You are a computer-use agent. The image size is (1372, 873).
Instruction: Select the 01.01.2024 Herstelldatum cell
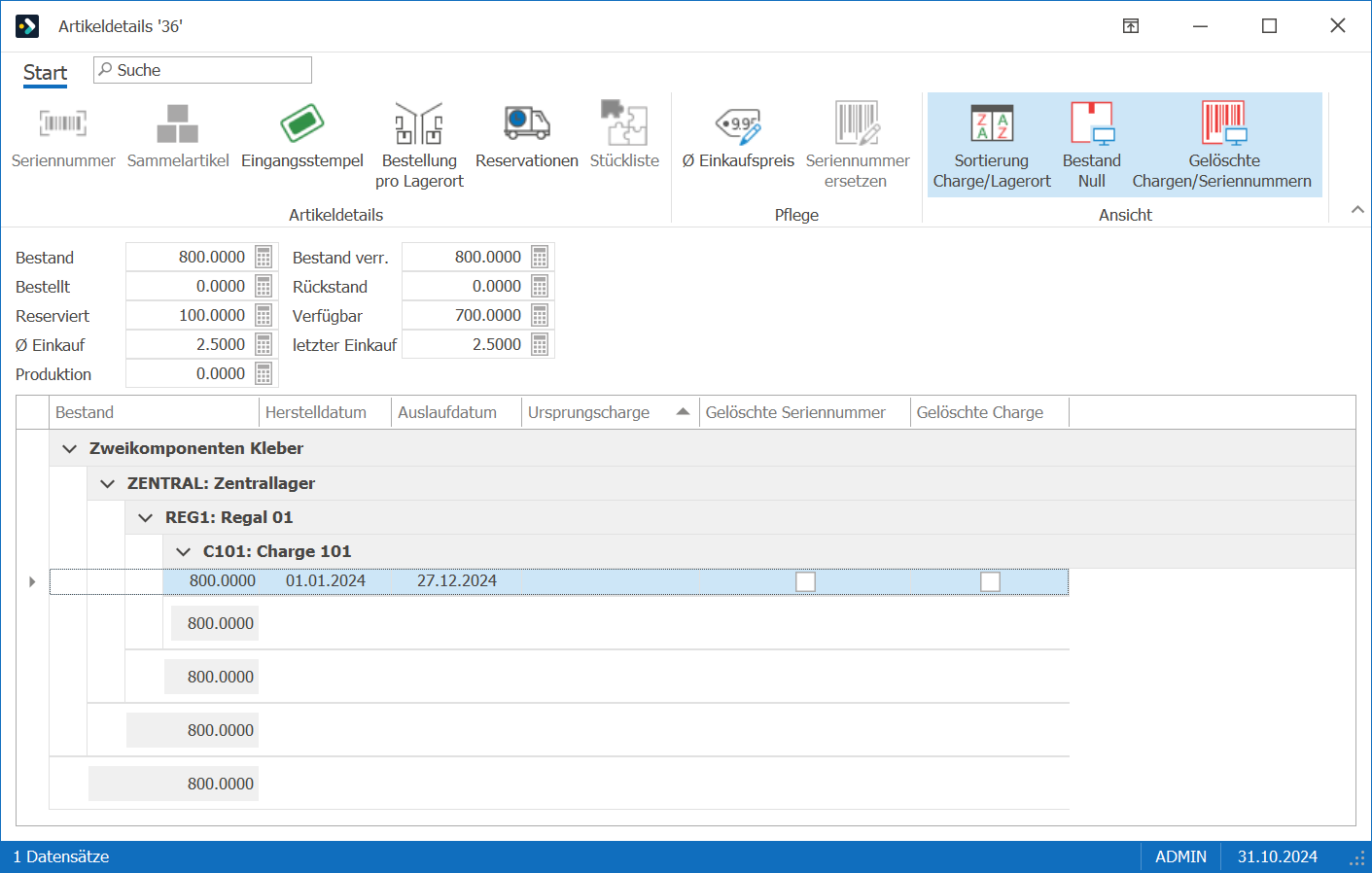pyautogui.click(x=325, y=581)
